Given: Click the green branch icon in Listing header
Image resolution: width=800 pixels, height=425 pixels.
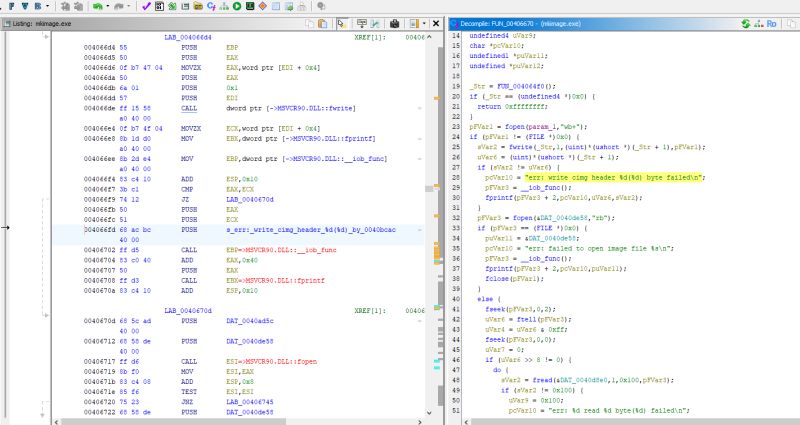Looking at the screenshot, I should [x=375, y=23].
